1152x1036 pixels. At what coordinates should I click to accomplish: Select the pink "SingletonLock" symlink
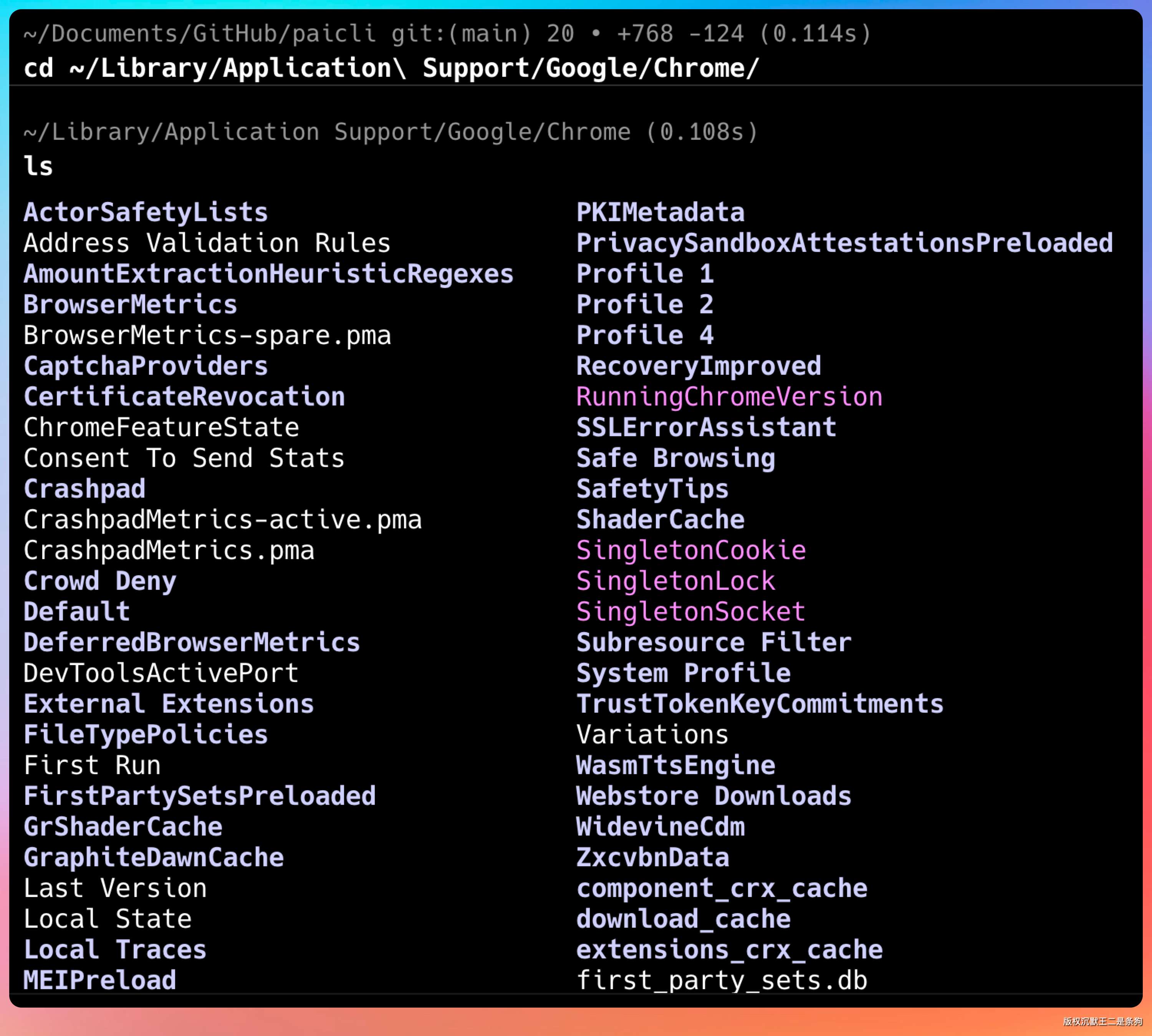point(675,581)
